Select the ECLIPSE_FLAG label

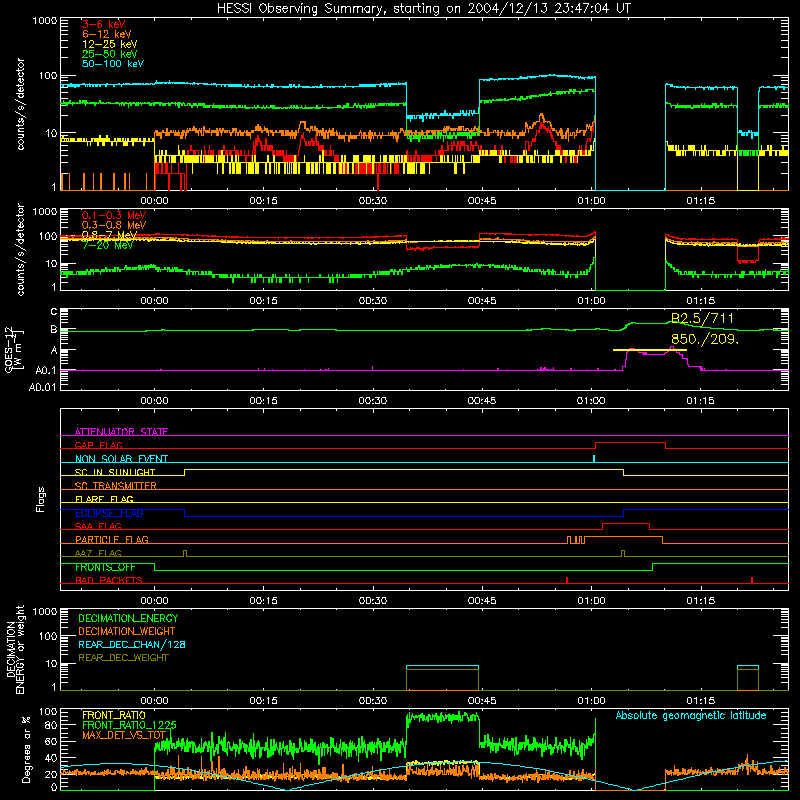(109, 513)
